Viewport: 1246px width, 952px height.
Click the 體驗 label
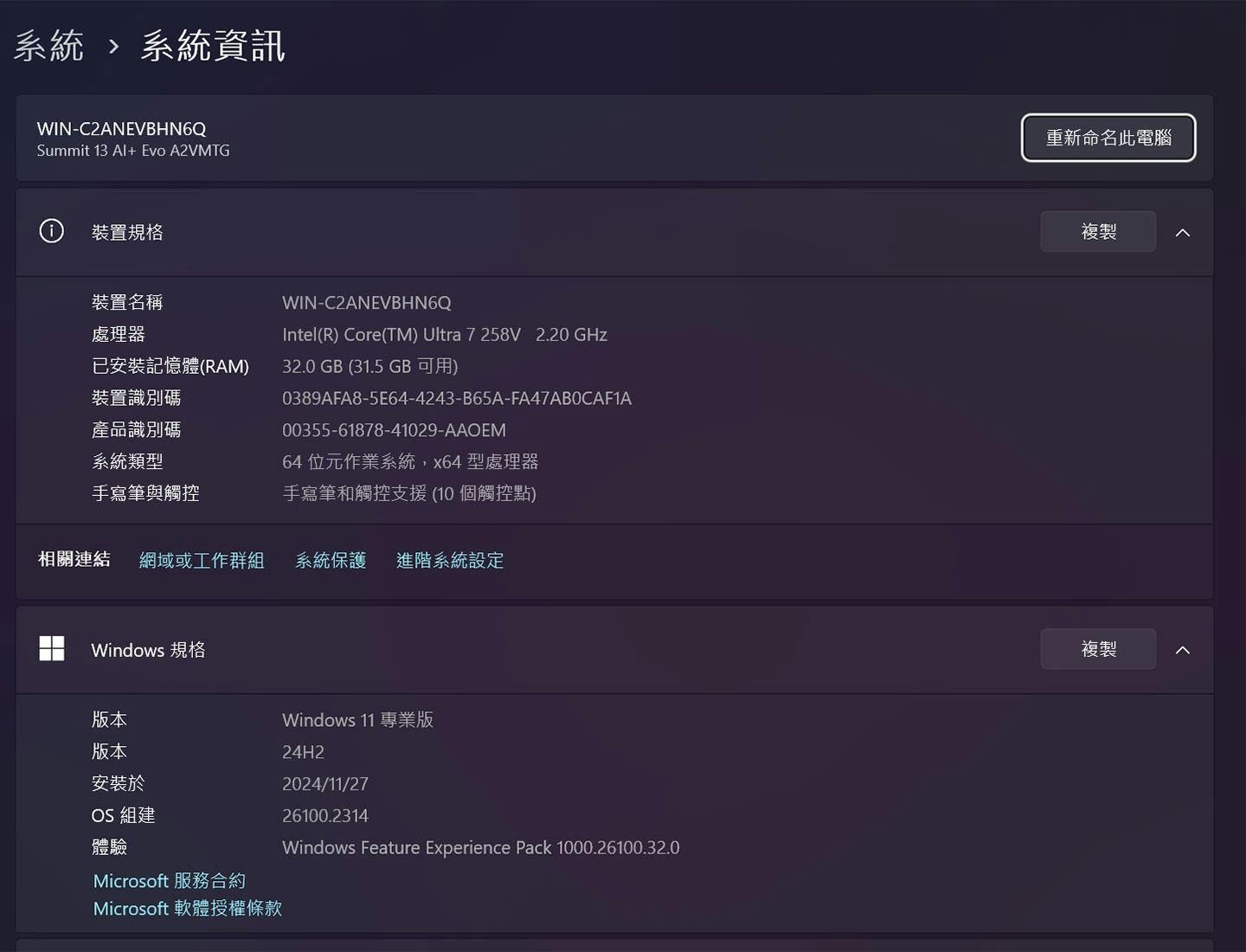pos(109,848)
